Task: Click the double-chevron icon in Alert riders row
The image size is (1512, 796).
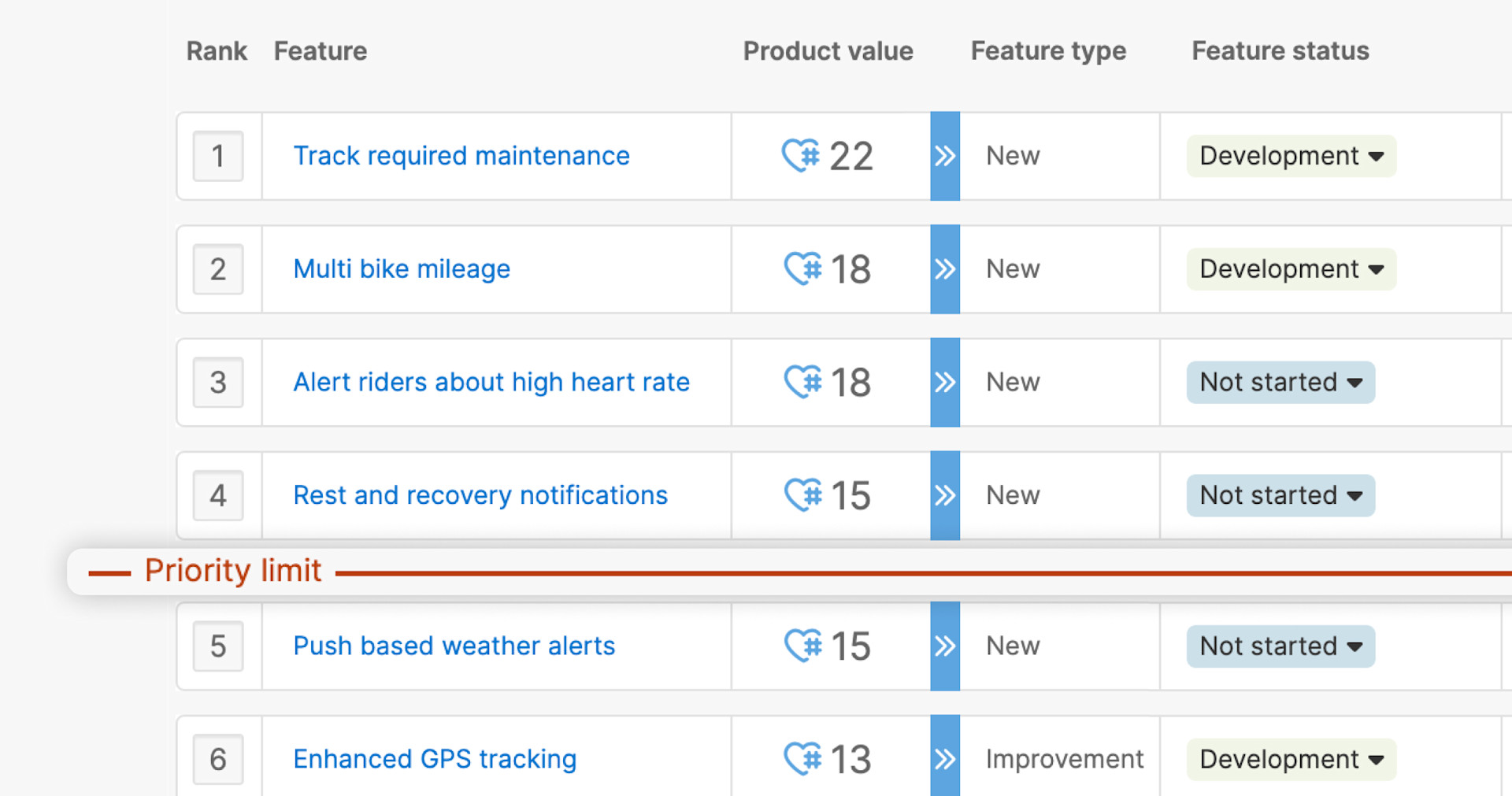Action: [x=945, y=383]
